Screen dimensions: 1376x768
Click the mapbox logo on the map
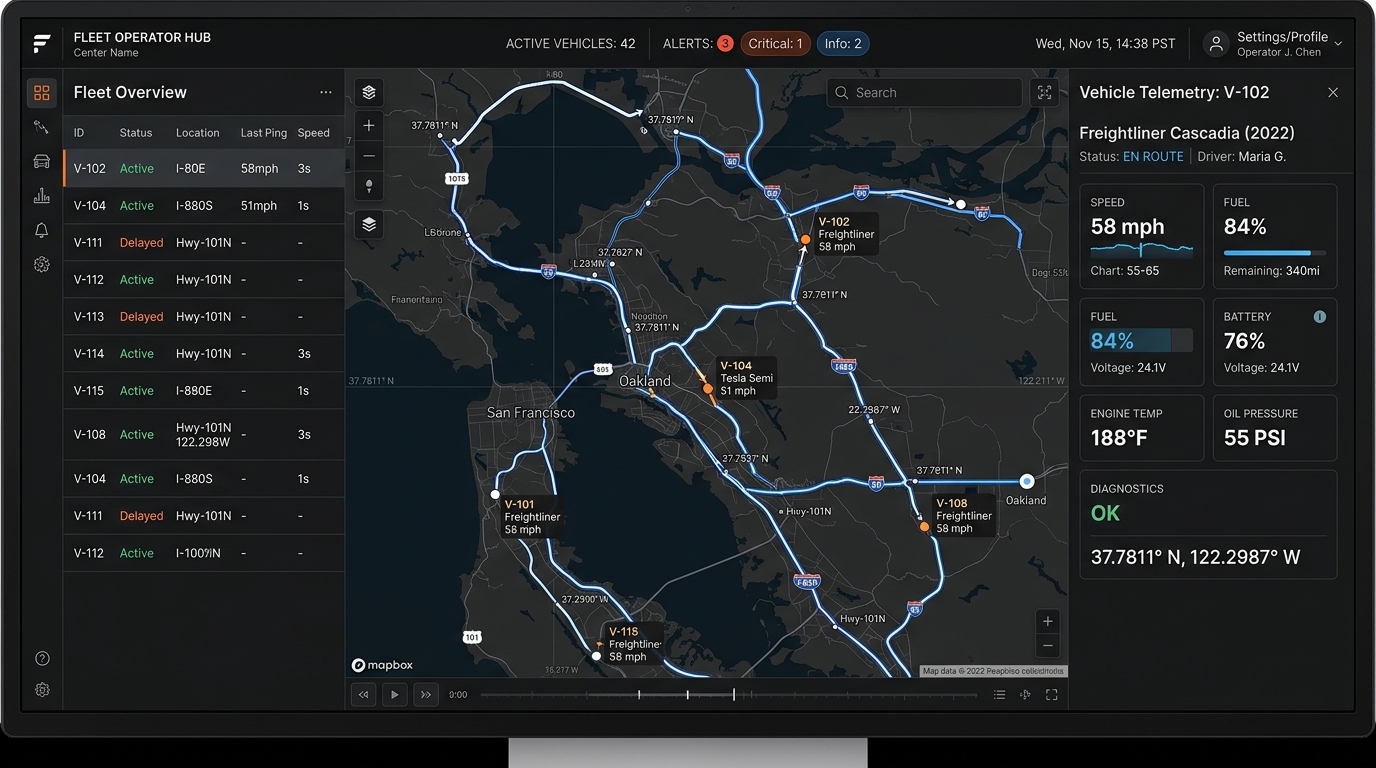point(382,665)
